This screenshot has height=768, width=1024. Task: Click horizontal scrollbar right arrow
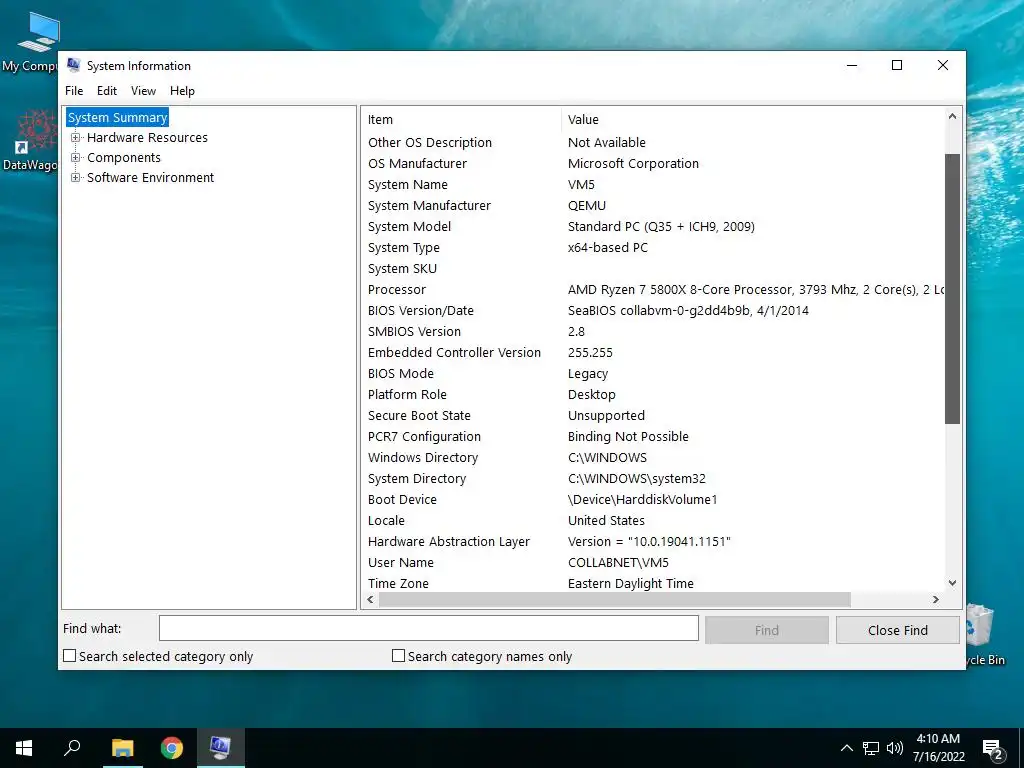[x=936, y=600]
